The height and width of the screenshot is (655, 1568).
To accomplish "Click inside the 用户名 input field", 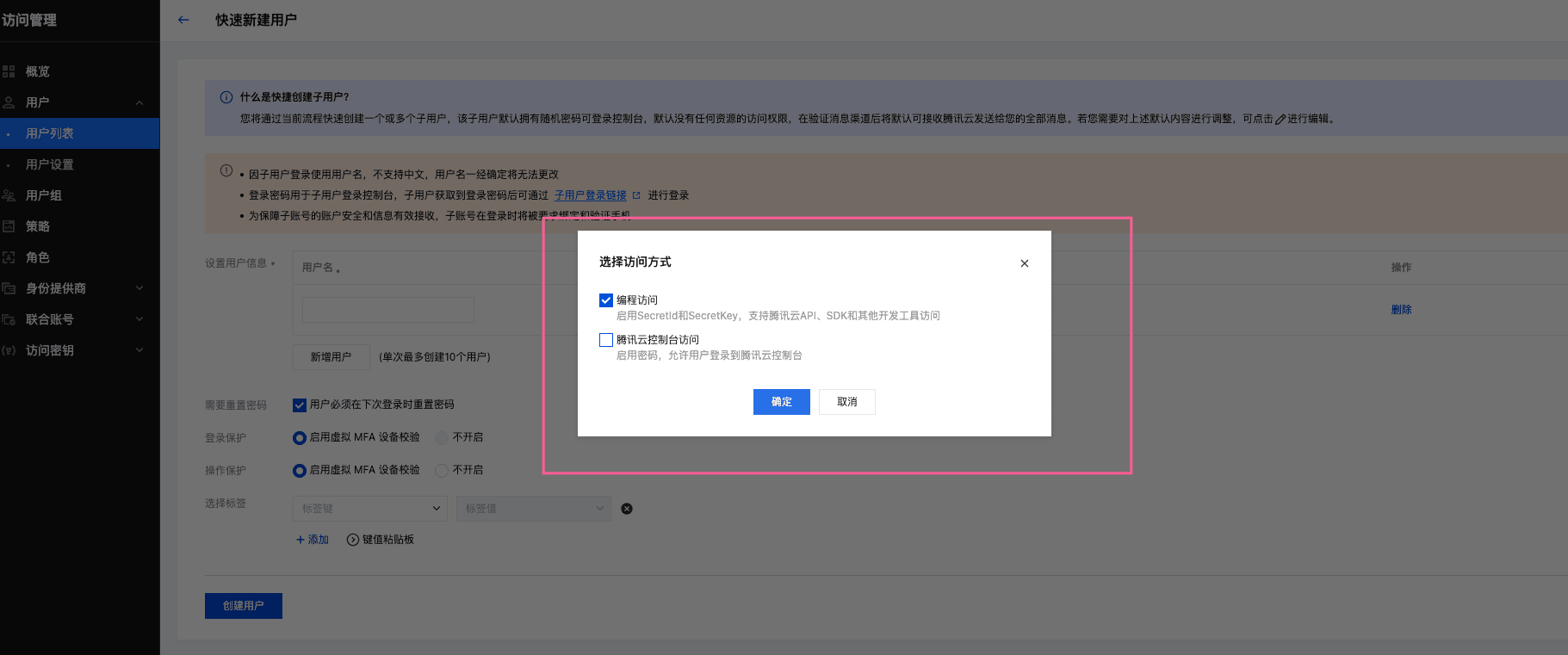I will [x=387, y=309].
